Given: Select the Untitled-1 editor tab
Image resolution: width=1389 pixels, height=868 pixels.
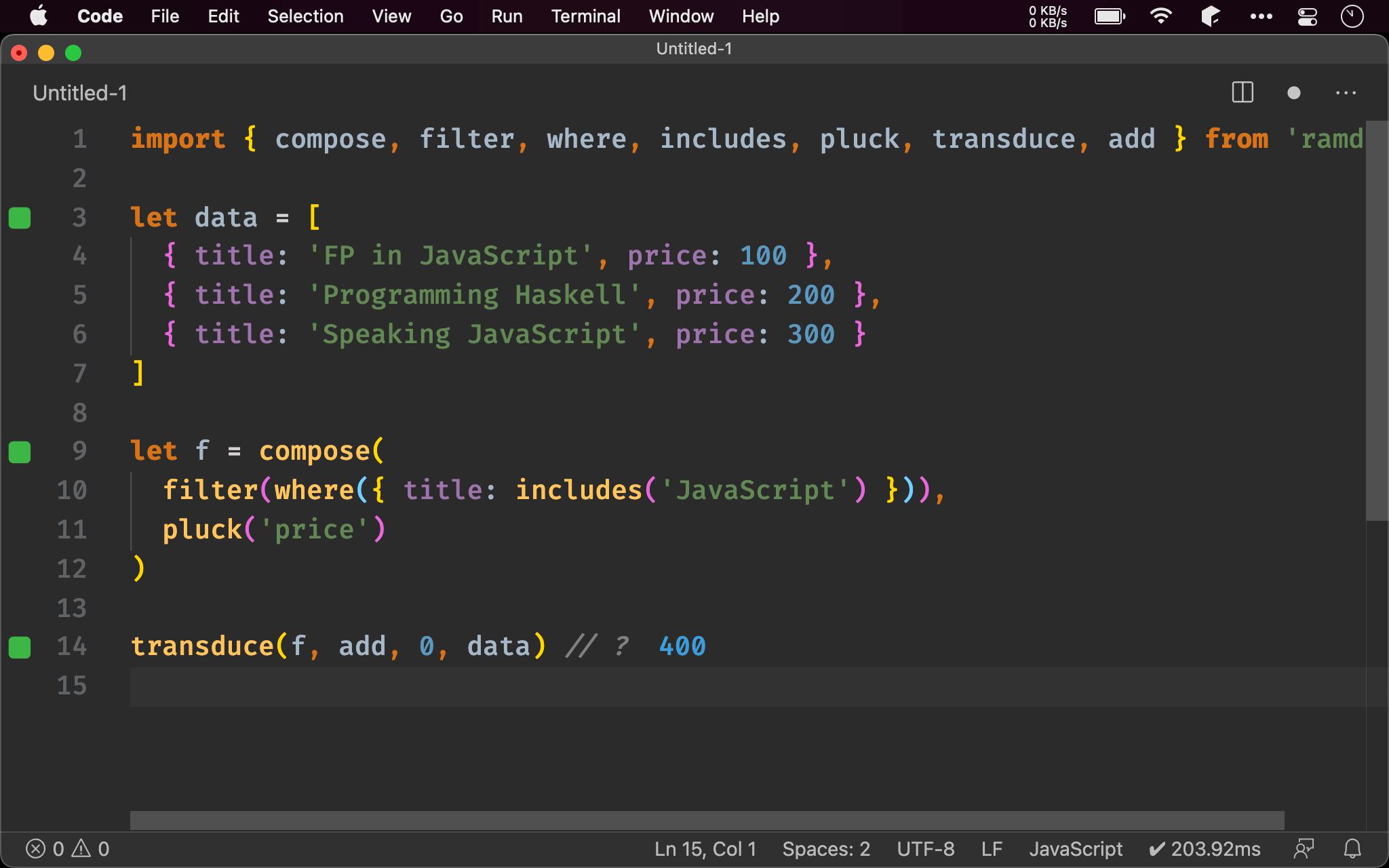Looking at the screenshot, I should click(x=80, y=93).
